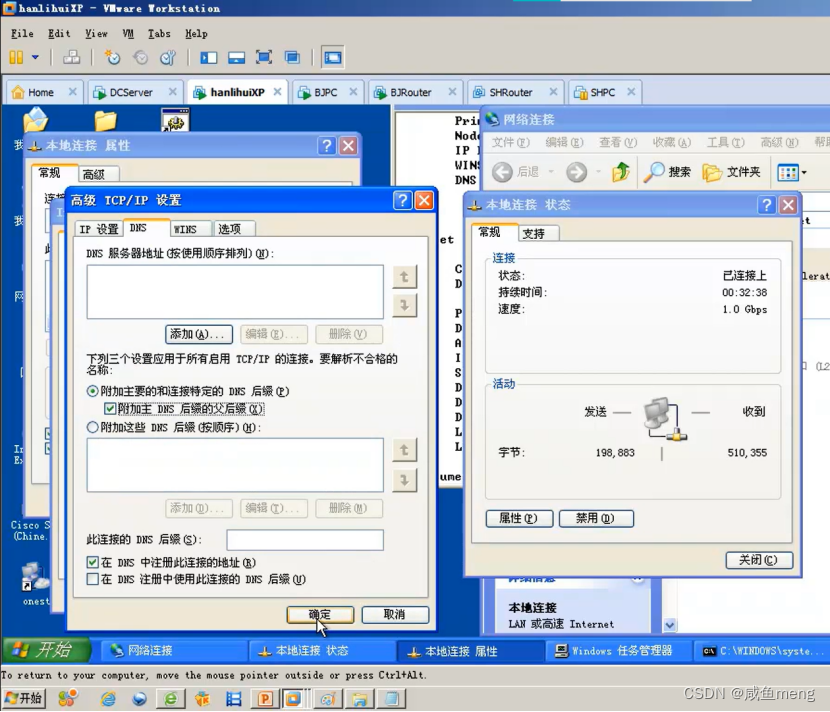This screenshot has width=830, height=712.
Task: Open 工具(T) menu in 网络连接 window
Action: coord(726,142)
